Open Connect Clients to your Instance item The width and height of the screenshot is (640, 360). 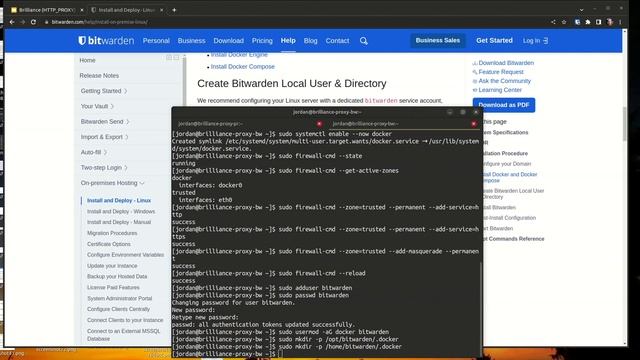pyautogui.click(x=125, y=320)
